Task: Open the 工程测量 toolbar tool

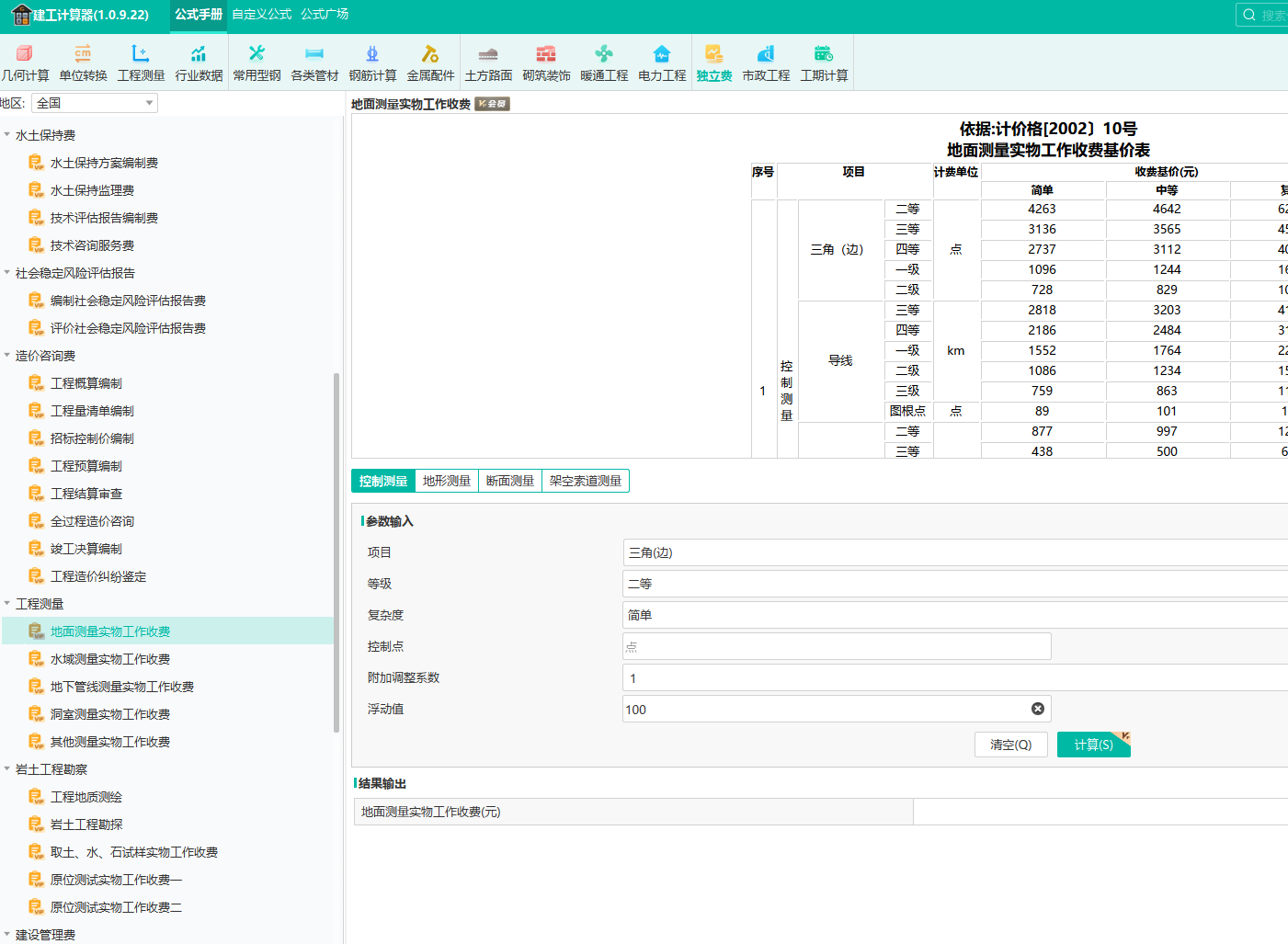Action: pyautogui.click(x=141, y=63)
